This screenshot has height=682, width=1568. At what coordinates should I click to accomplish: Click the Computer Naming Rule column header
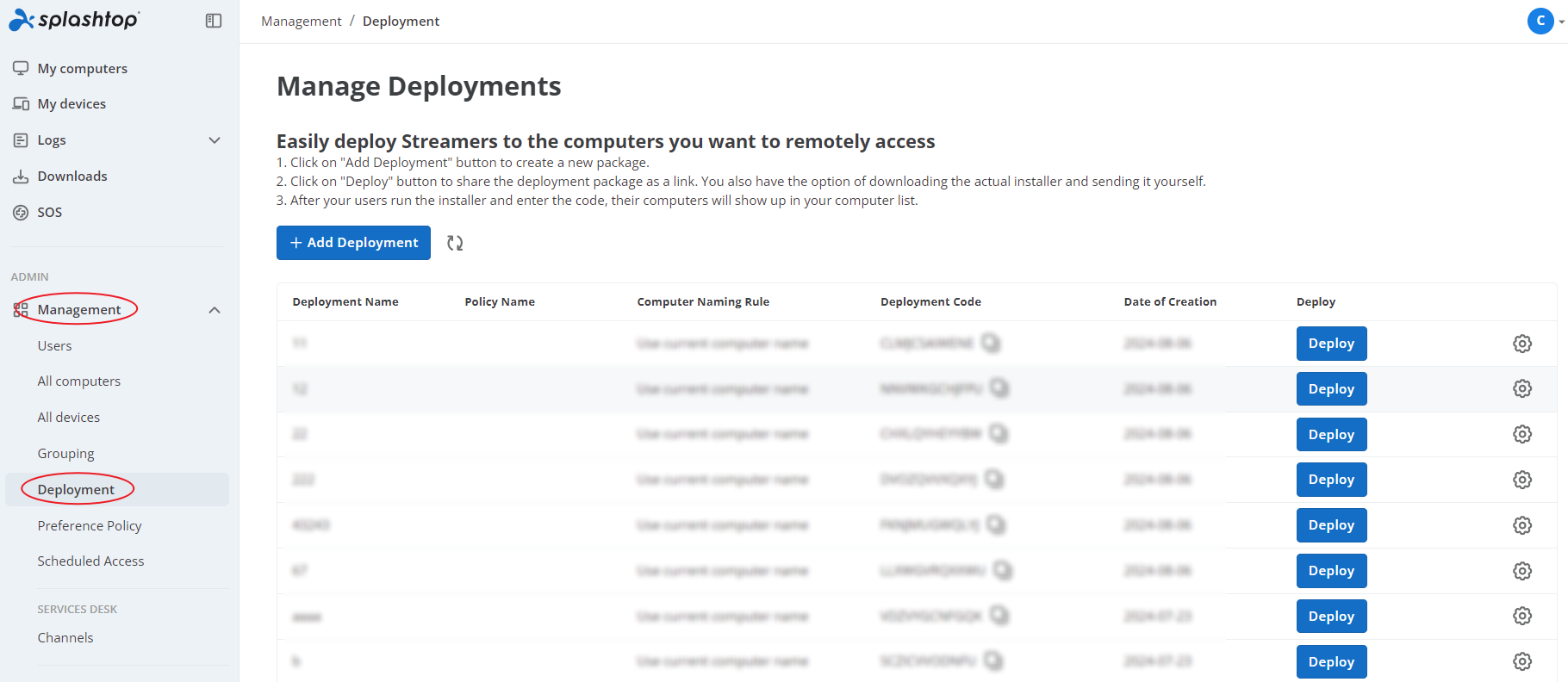pos(703,301)
